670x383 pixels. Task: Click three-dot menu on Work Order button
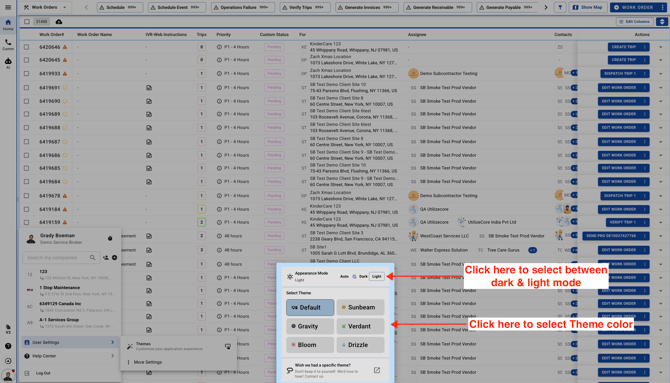point(662,7)
